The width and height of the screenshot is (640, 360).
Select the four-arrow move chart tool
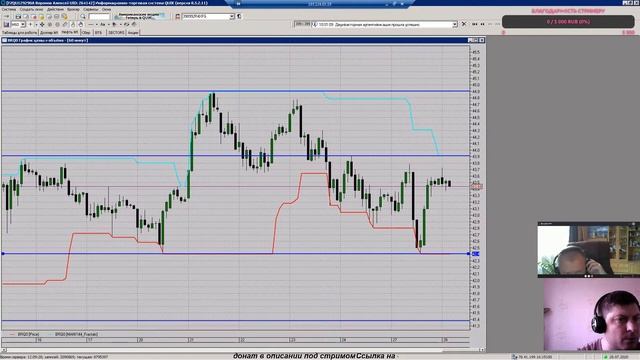tap(42, 24)
